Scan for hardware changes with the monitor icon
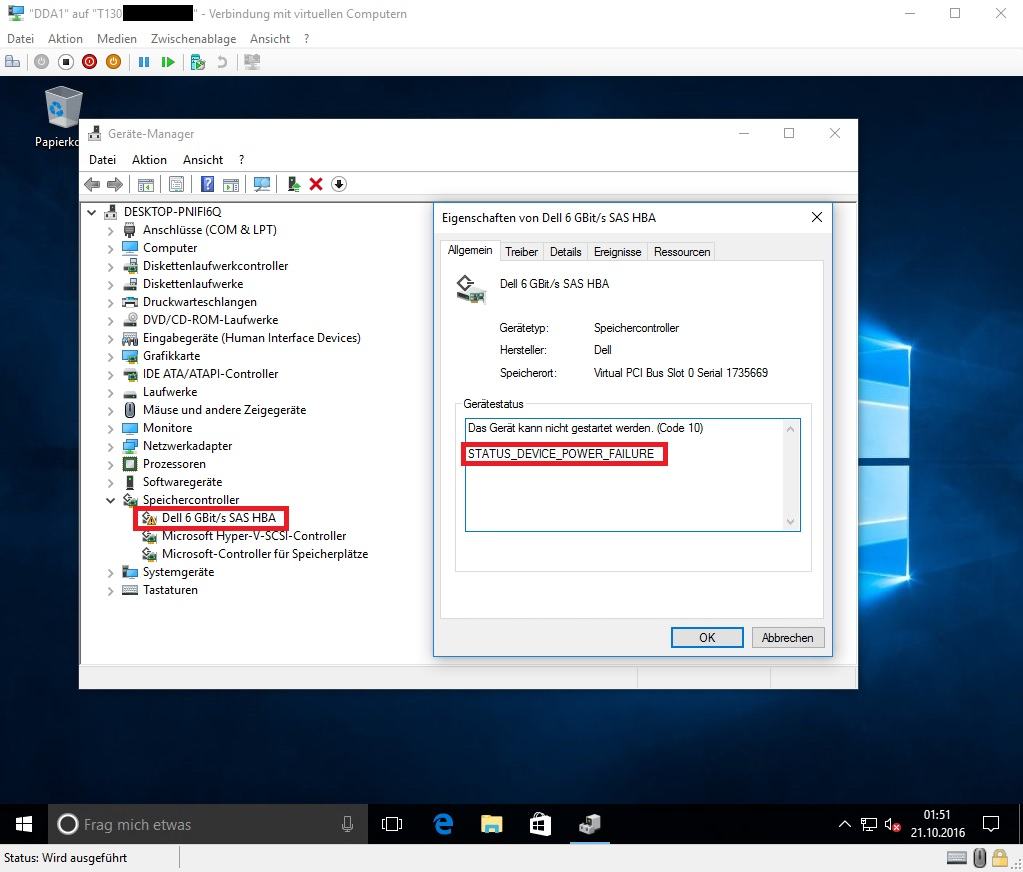The width and height of the screenshot is (1023, 872). coord(262,185)
